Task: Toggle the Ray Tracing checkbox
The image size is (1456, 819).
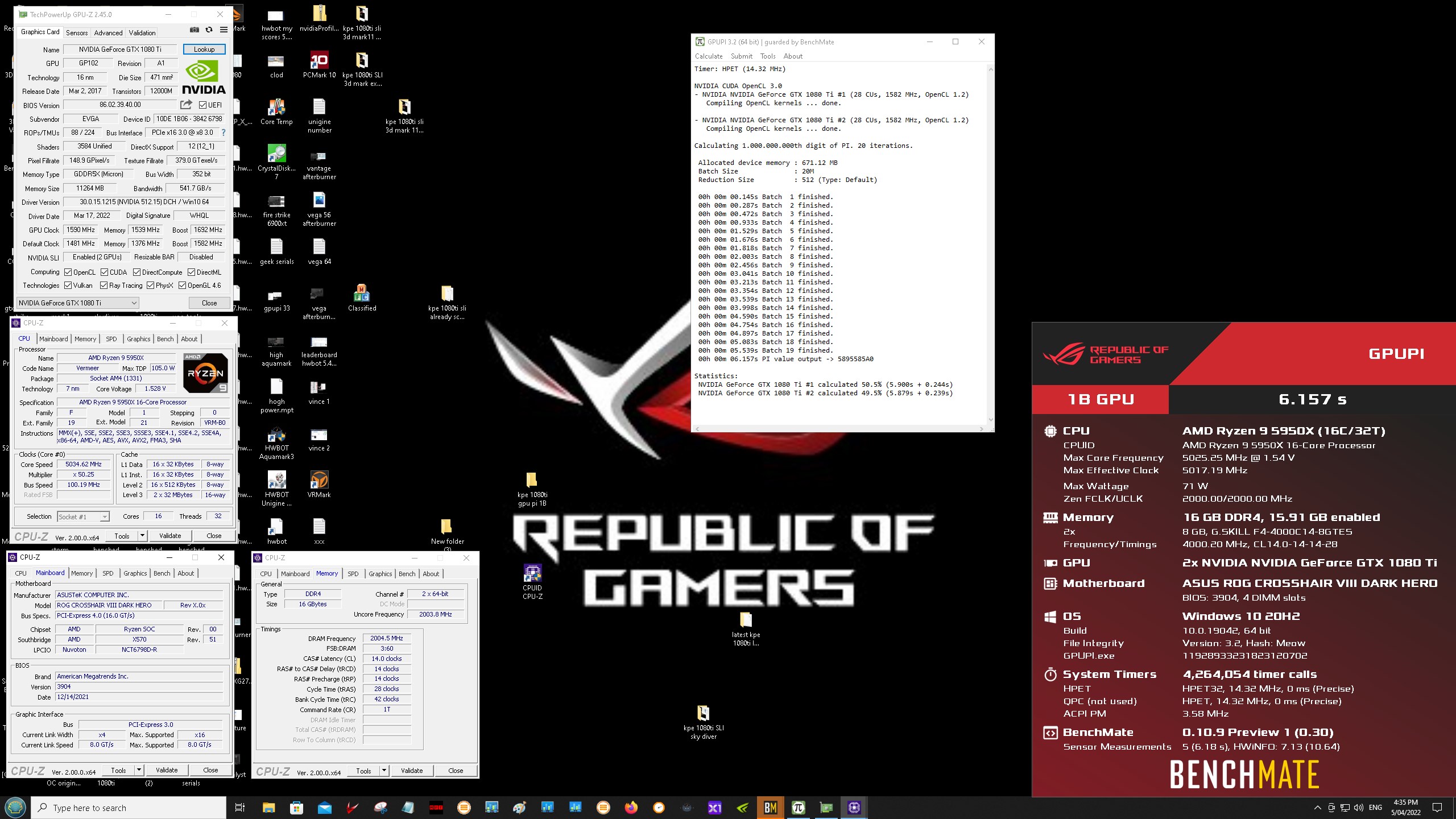Action: 104,286
